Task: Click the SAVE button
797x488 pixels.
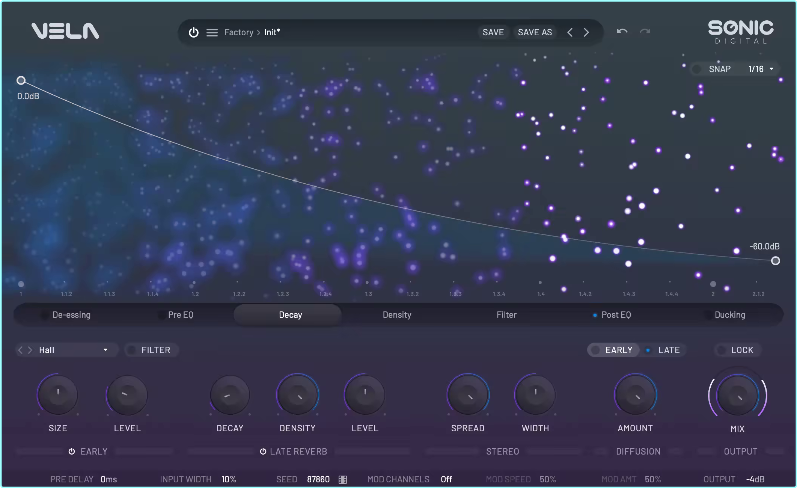Action: (493, 33)
